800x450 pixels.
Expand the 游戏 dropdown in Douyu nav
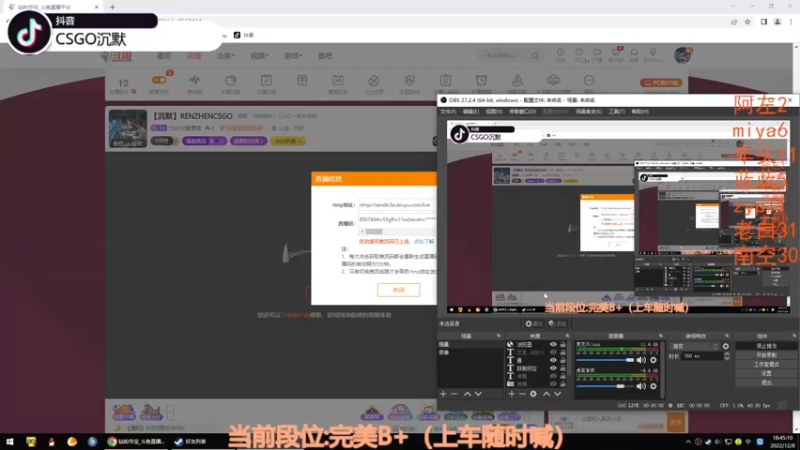coord(293,56)
